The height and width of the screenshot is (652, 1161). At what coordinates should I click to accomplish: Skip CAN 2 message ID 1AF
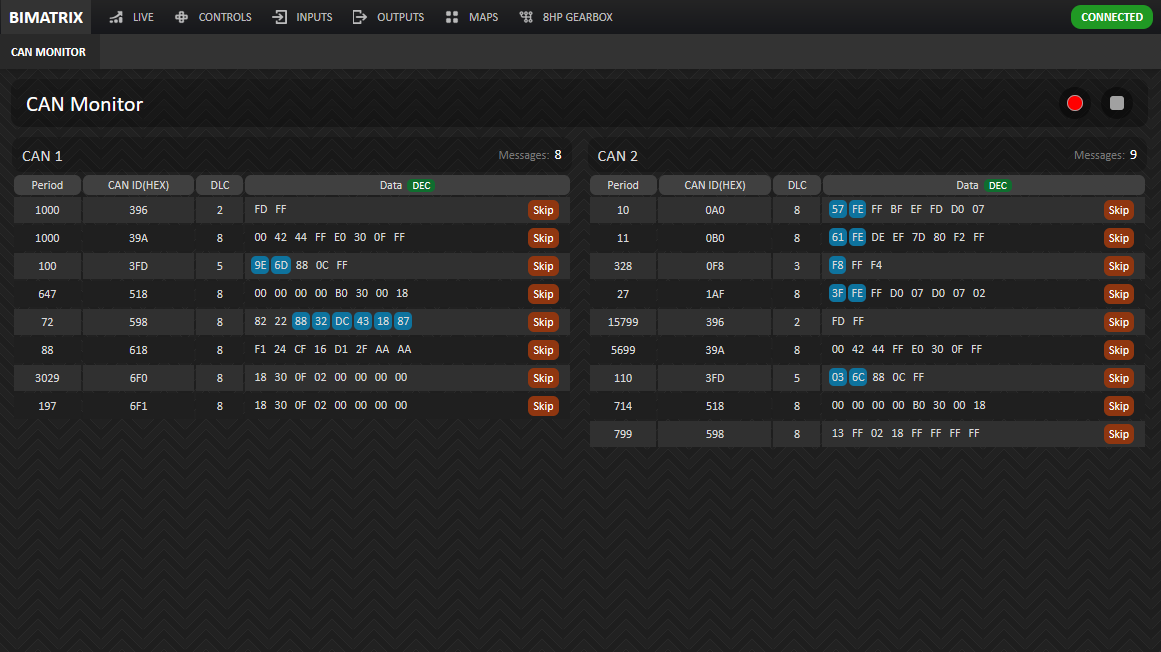point(1118,294)
